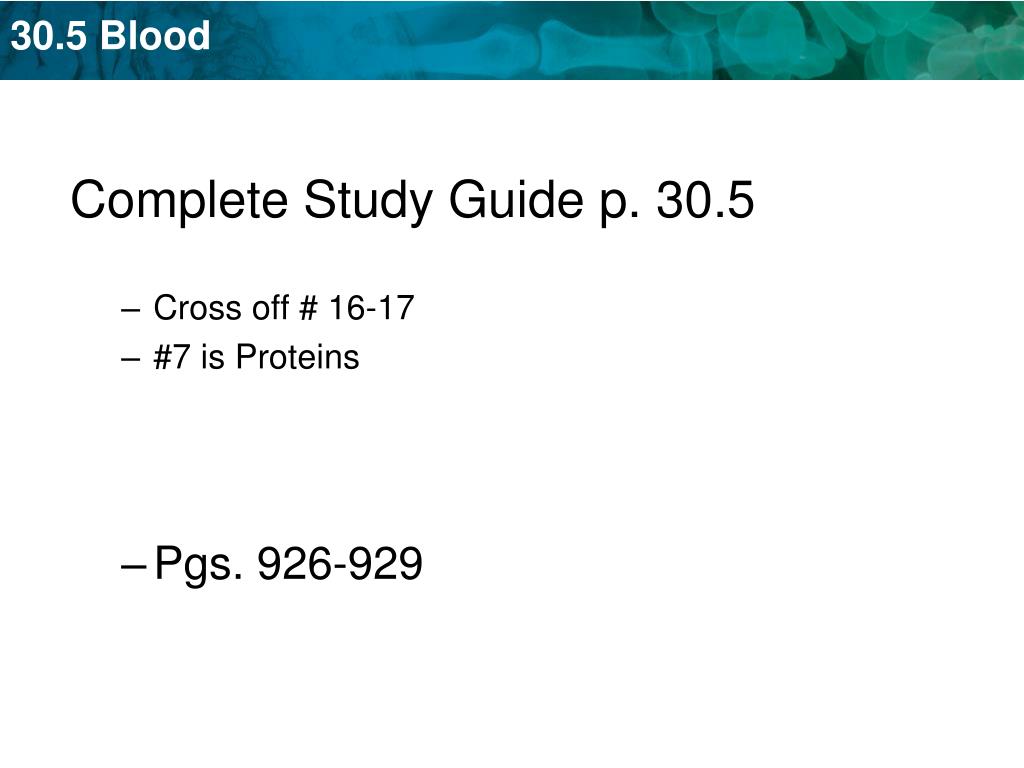The height and width of the screenshot is (768, 1024).
Task: Select the word "Blood" in the header
Action: pos(155,35)
